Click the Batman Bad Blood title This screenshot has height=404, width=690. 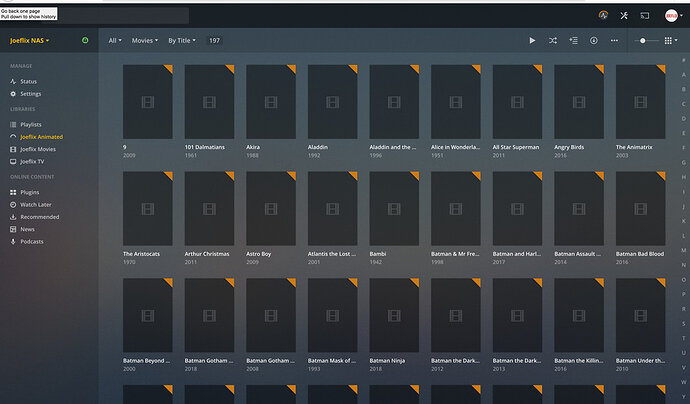(640, 254)
